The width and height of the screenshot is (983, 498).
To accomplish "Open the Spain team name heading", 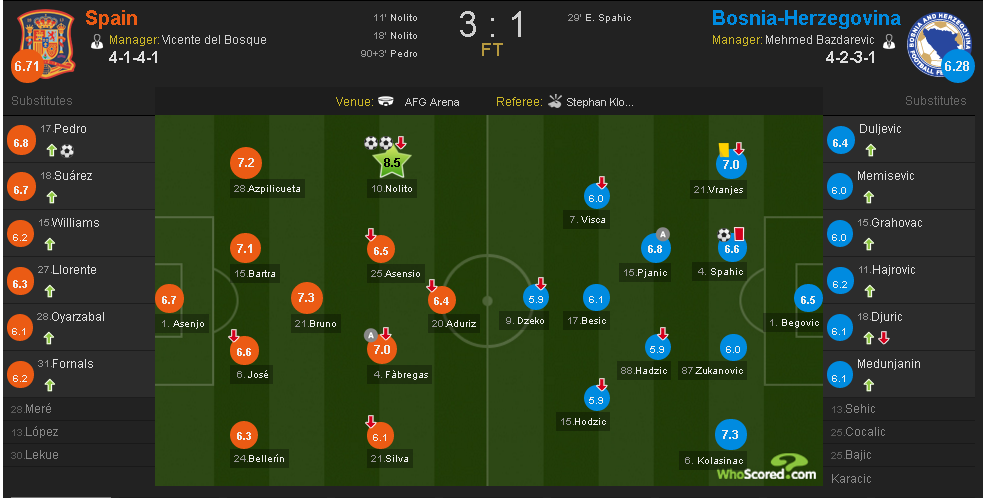I will click(112, 18).
